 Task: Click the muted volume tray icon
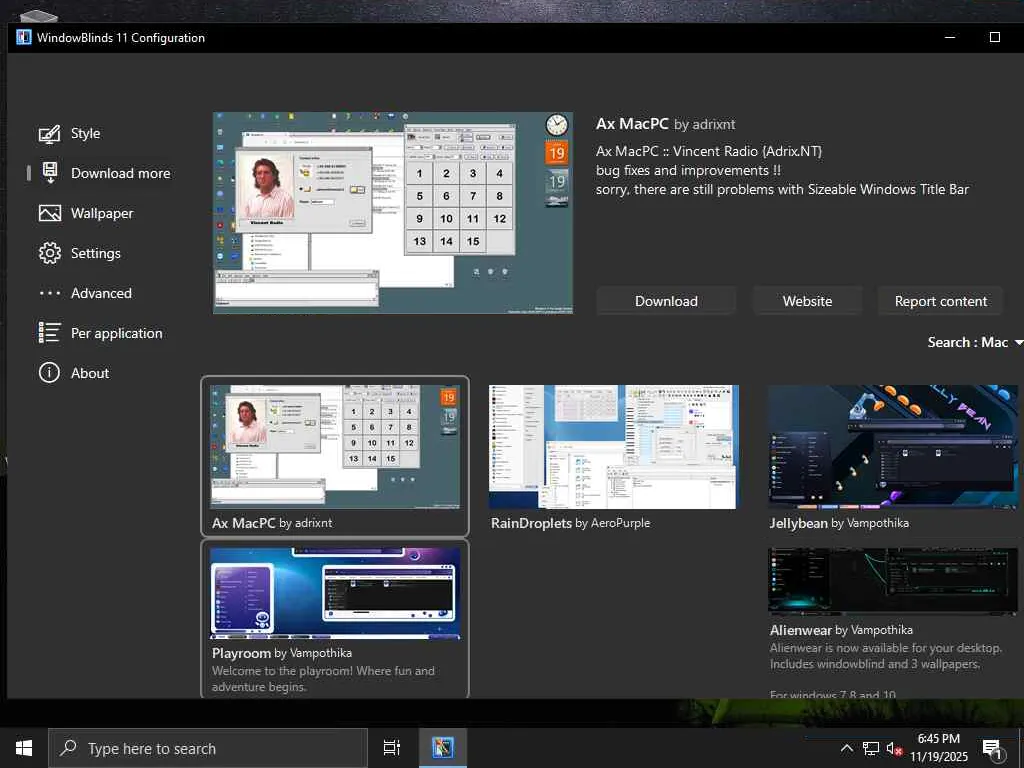pos(894,748)
